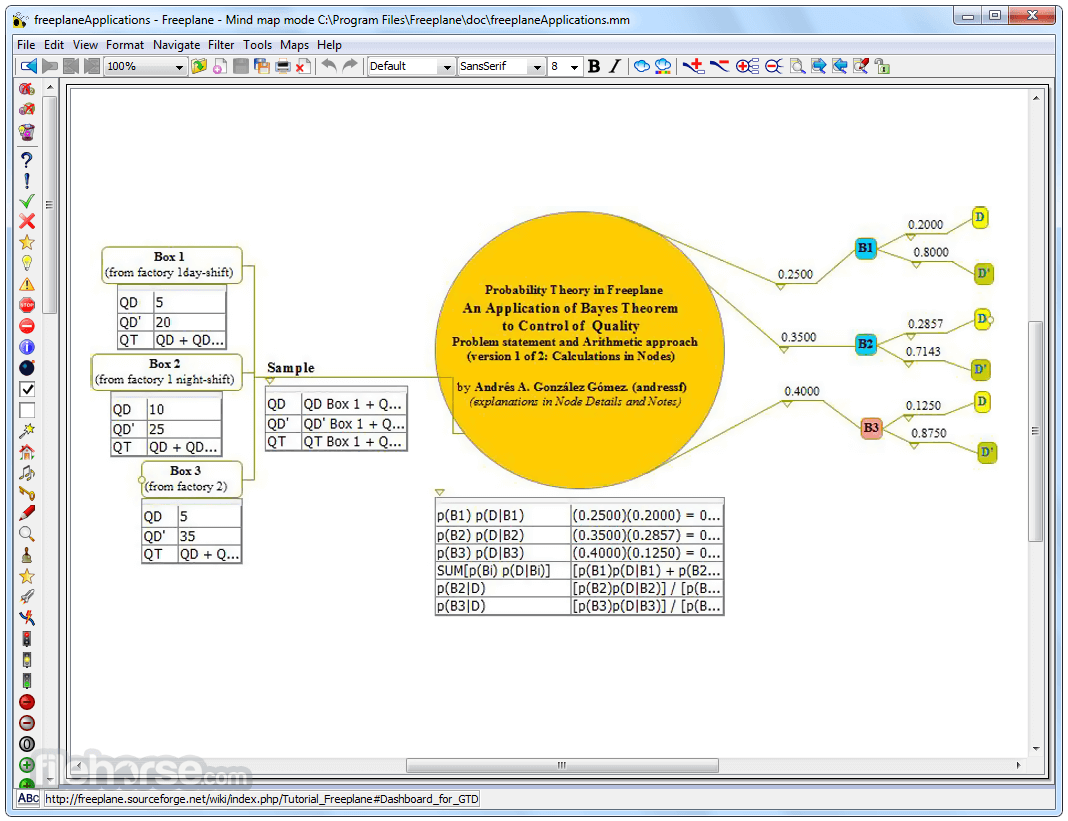
Task: Add the green check mark icon
Action: [27, 201]
